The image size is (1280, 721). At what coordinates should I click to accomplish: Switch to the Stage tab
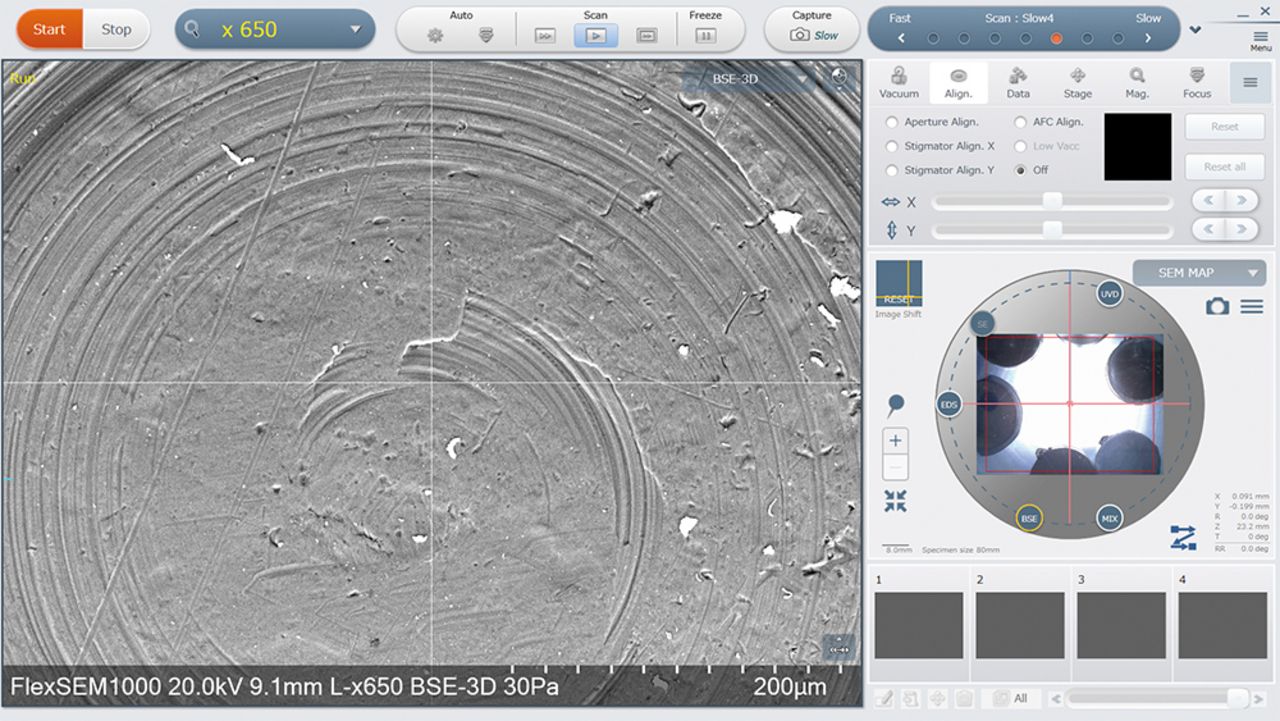1078,83
